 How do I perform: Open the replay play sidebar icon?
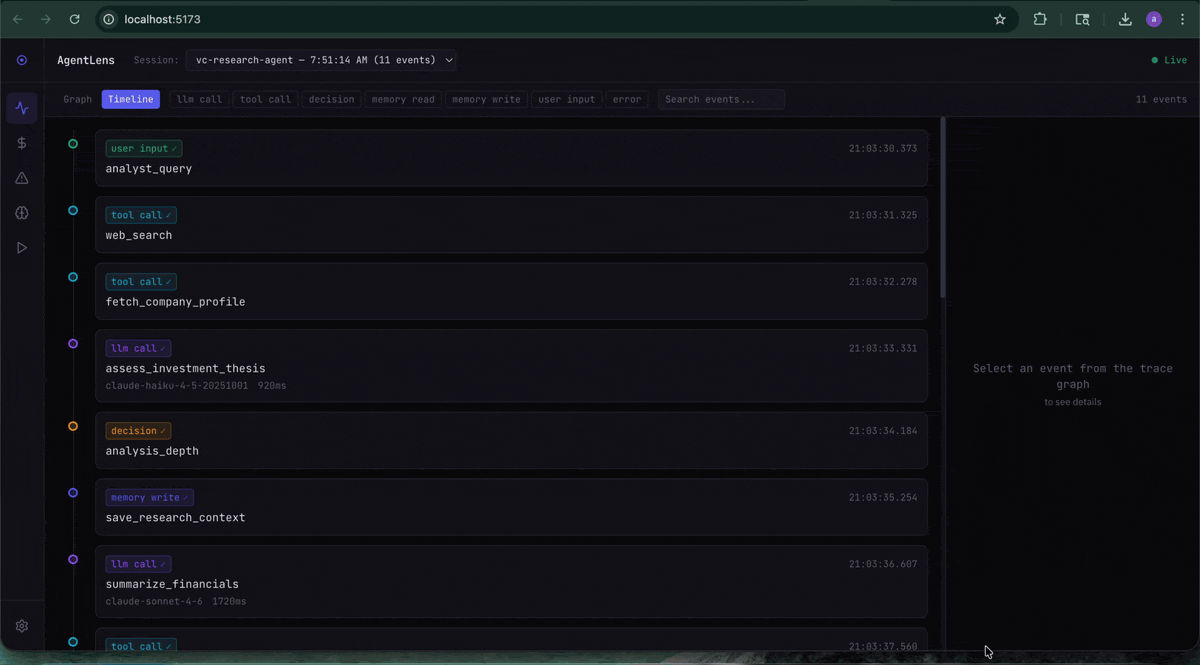[x=22, y=247]
